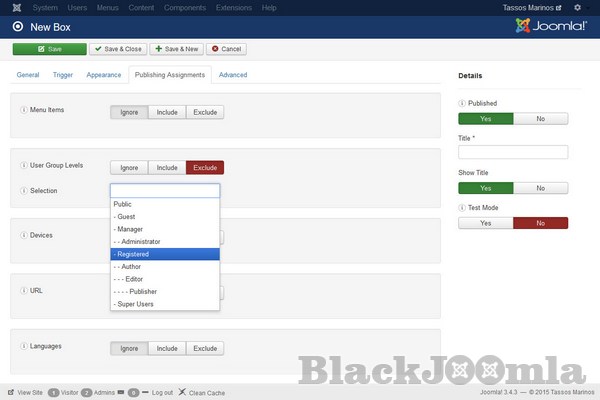
Task: Click the Save & Close button
Action: click(119, 48)
